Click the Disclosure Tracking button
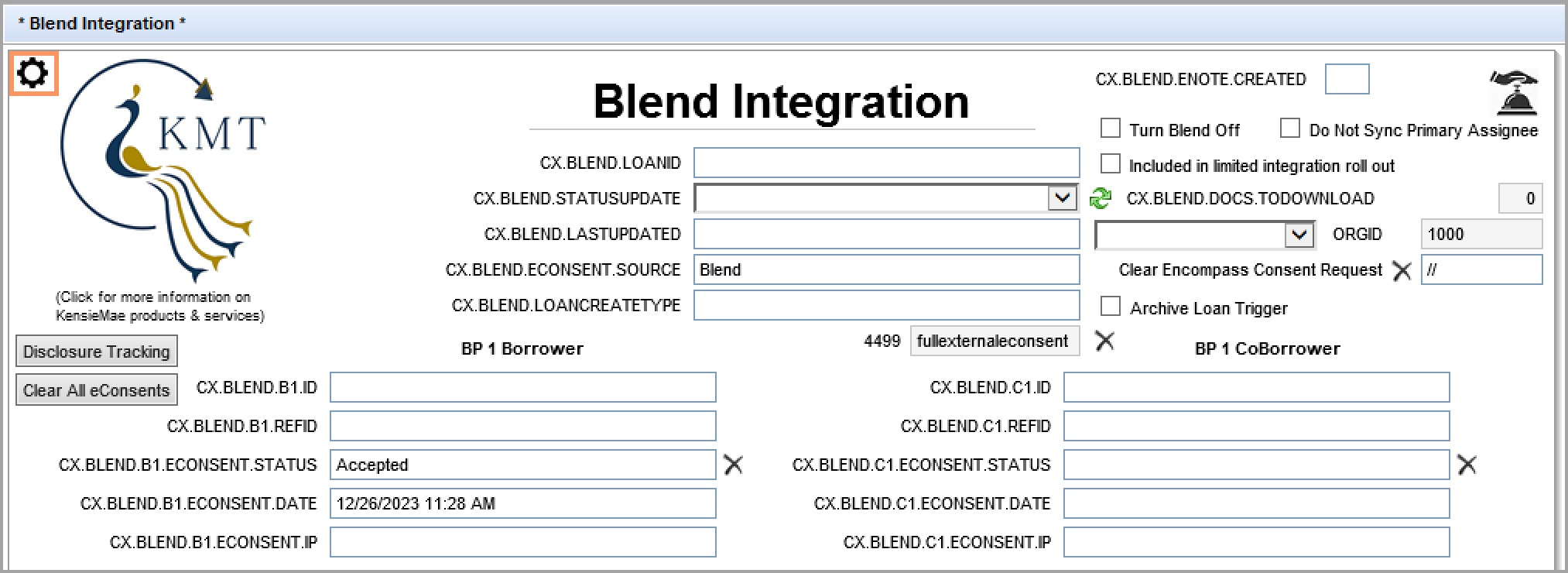The image size is (1568, 573). (97, 351)
